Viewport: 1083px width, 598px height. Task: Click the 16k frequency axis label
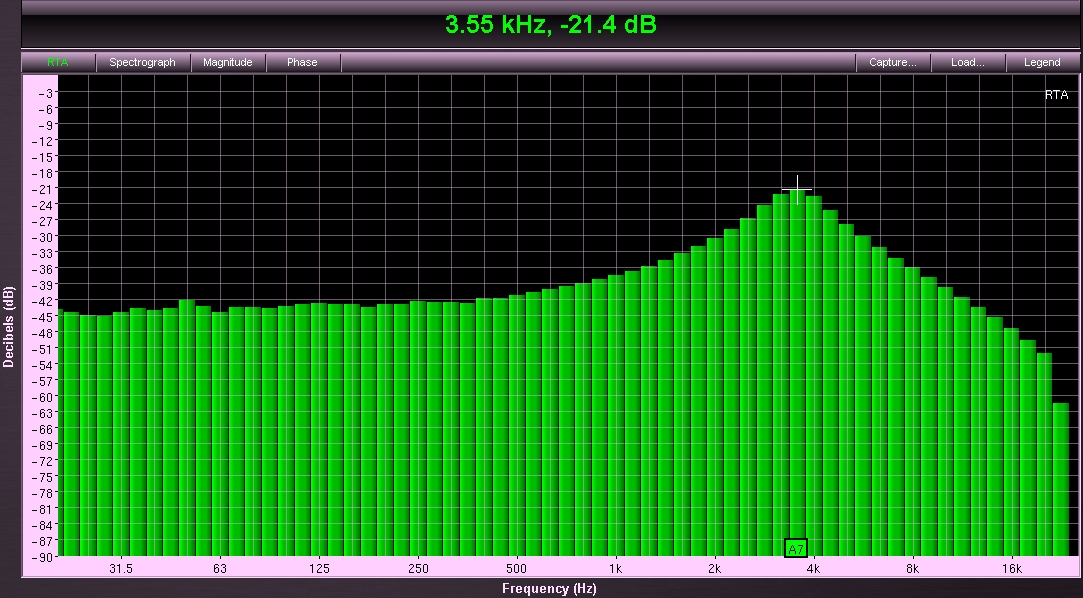coord(1011,569)
